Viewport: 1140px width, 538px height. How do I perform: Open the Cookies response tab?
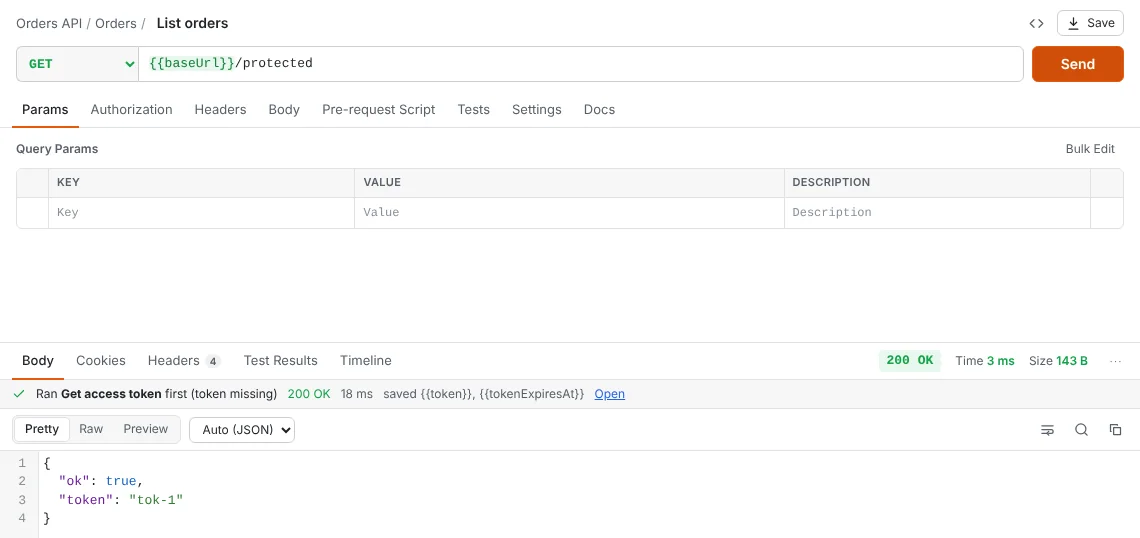[101, 361]
